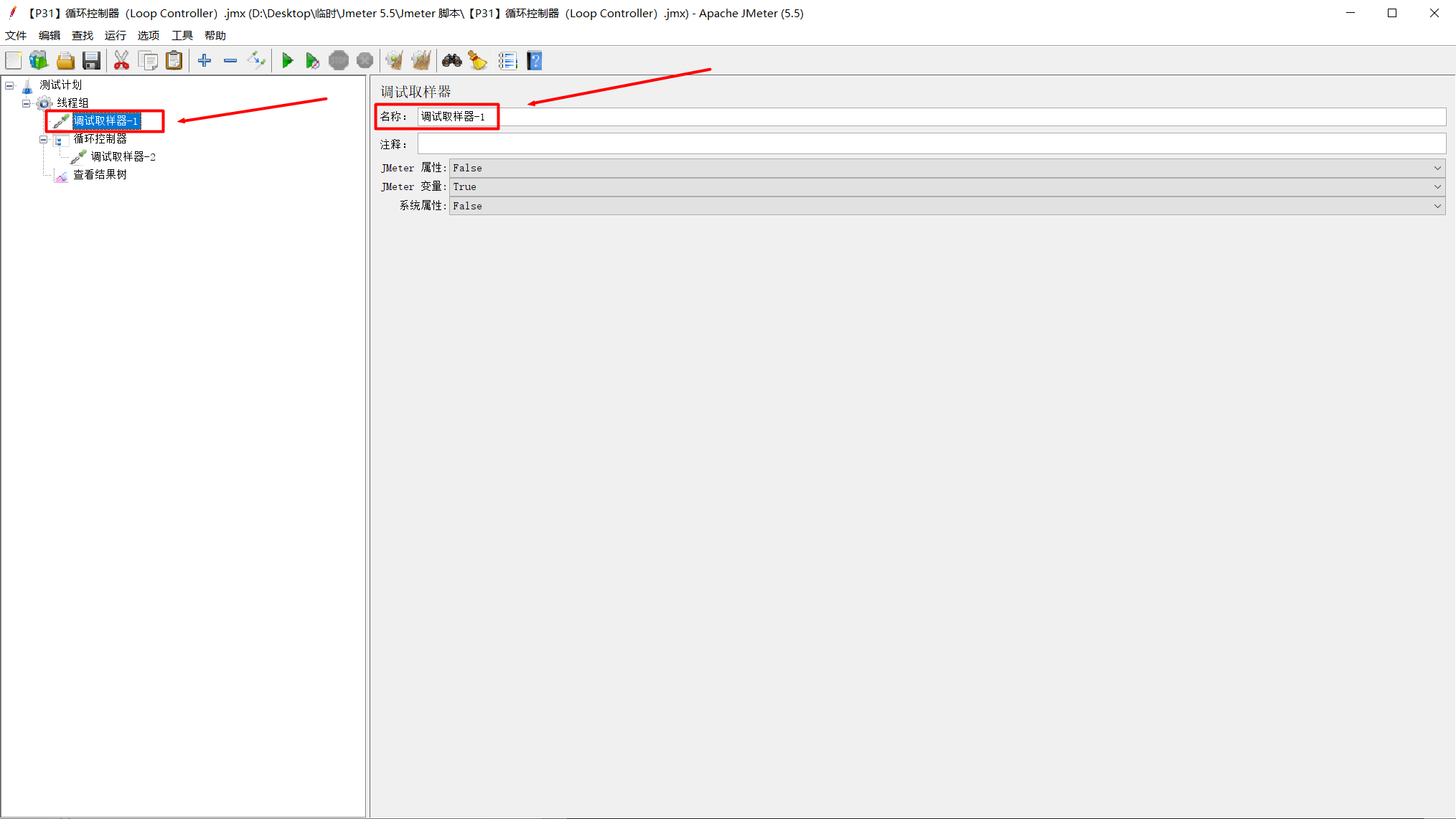Click the Clear All results icon
This screenshot has width=1456, height=819.
[x=421, y=61]
